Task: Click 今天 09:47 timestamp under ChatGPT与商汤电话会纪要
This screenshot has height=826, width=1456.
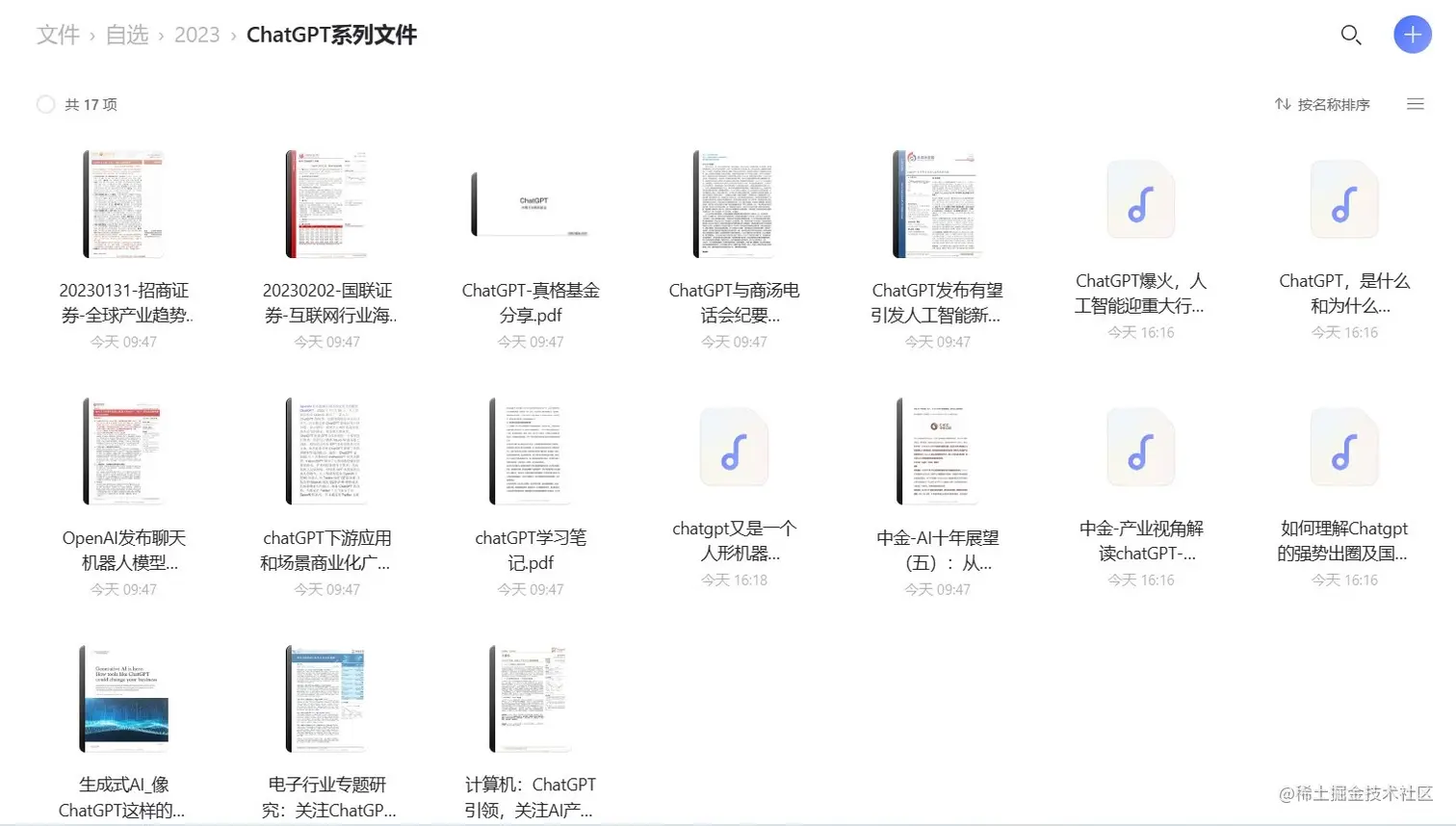Action: click(x=734, y=342)
